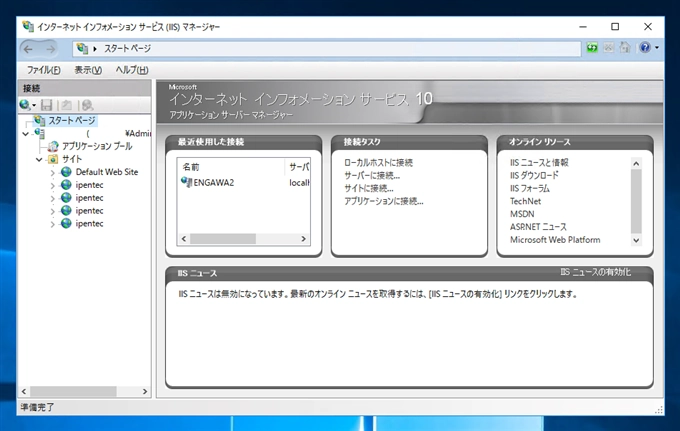The width and height of the screenshot is (680, 431).
Task: Open the TechNet resource link
Action: (525, 201)
